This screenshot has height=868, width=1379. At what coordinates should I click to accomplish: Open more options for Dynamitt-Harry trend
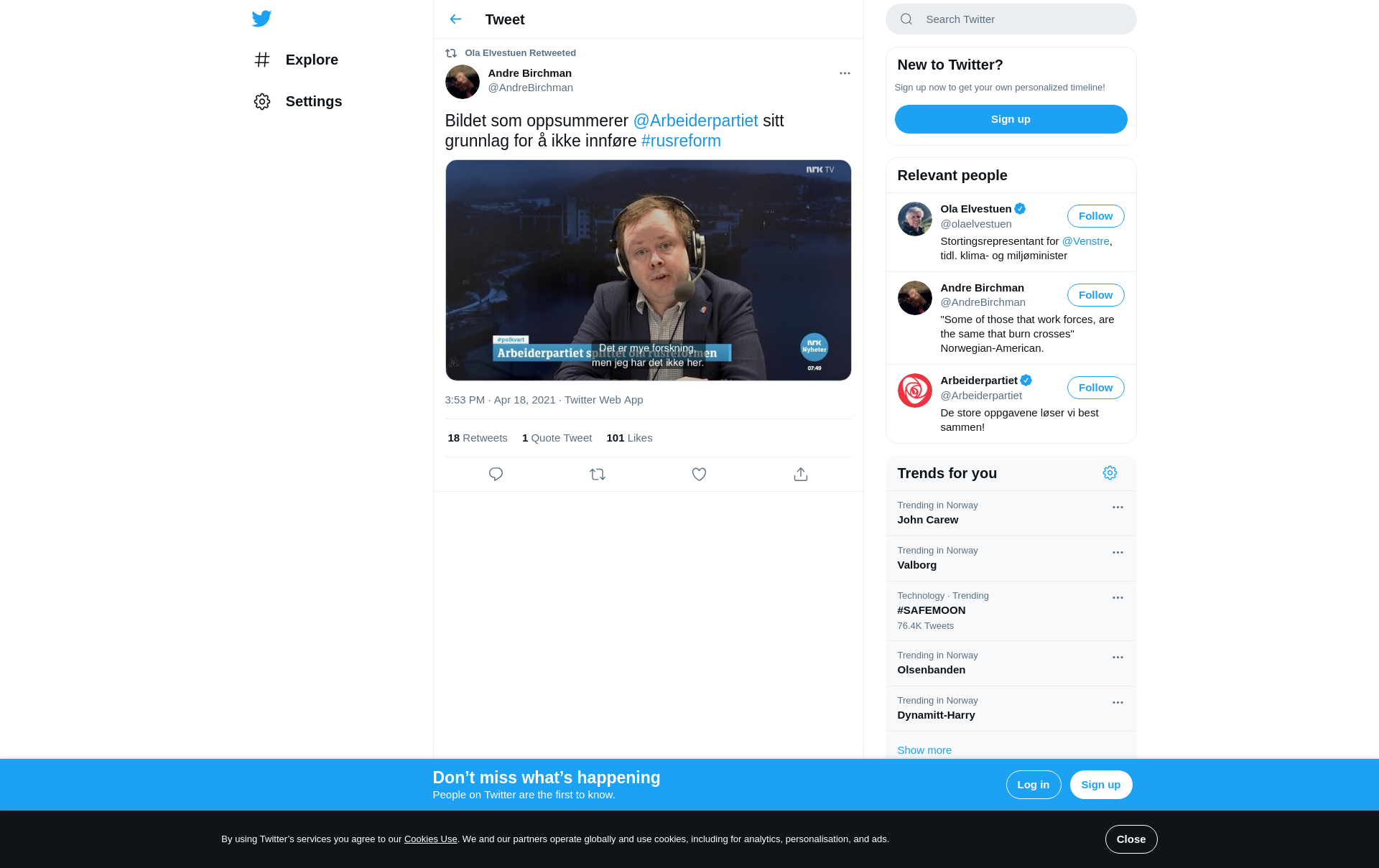tap(1118, 703)
